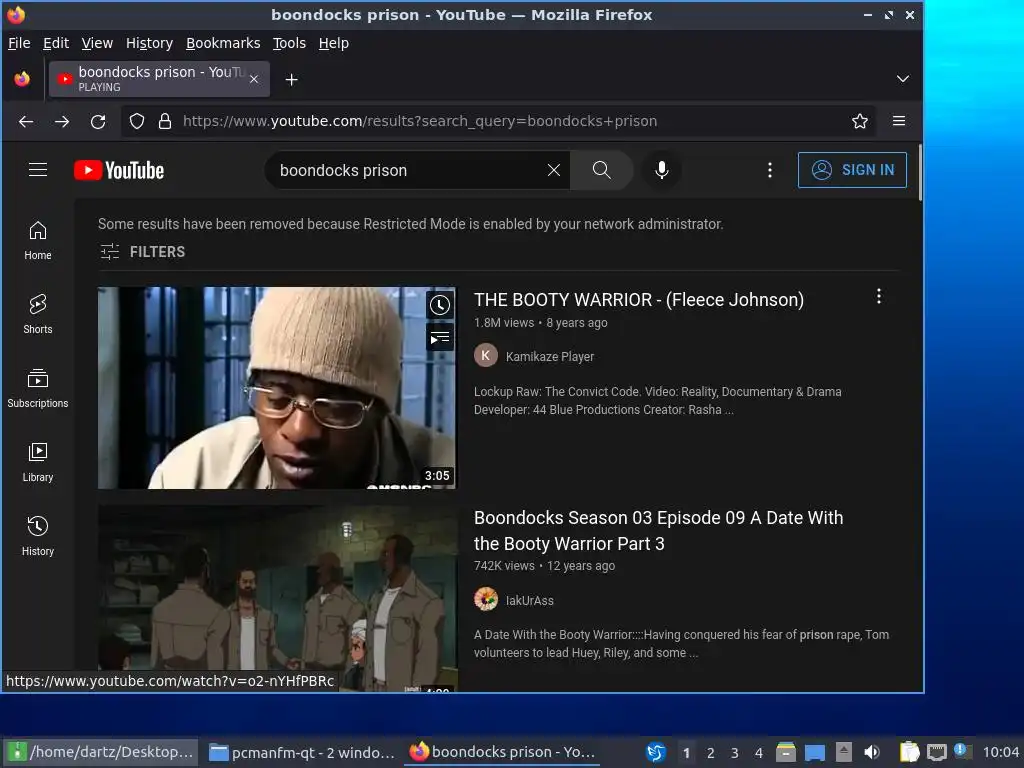Open File menu
The height and width of the screenshot is (768, 1024).
click(x=19, y=43)
